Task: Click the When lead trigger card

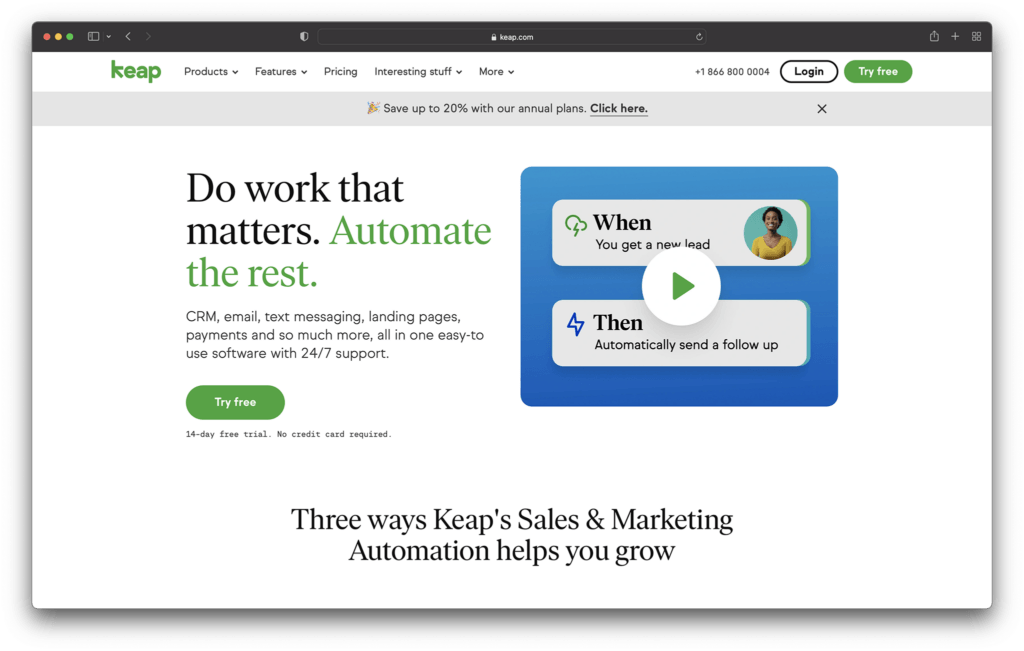Action: pyautogui.click(x=680, y=232)
